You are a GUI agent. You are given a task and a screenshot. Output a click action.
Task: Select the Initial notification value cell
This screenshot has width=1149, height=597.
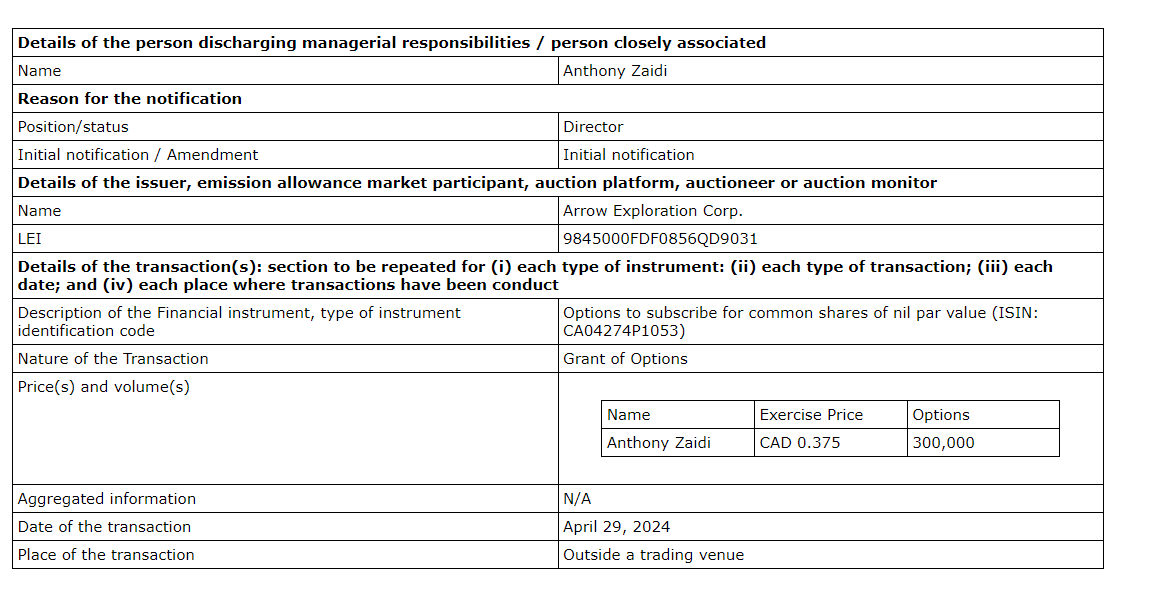pos(628,155)
